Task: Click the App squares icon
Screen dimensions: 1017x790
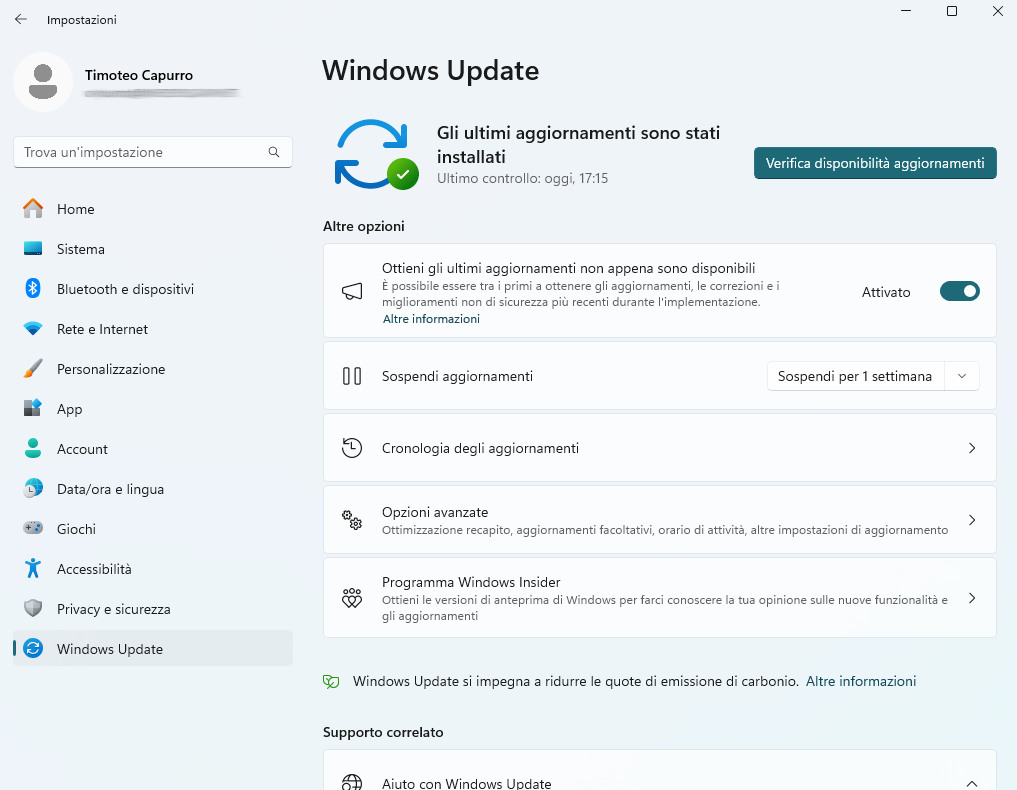Action: (x=33, y=409)
